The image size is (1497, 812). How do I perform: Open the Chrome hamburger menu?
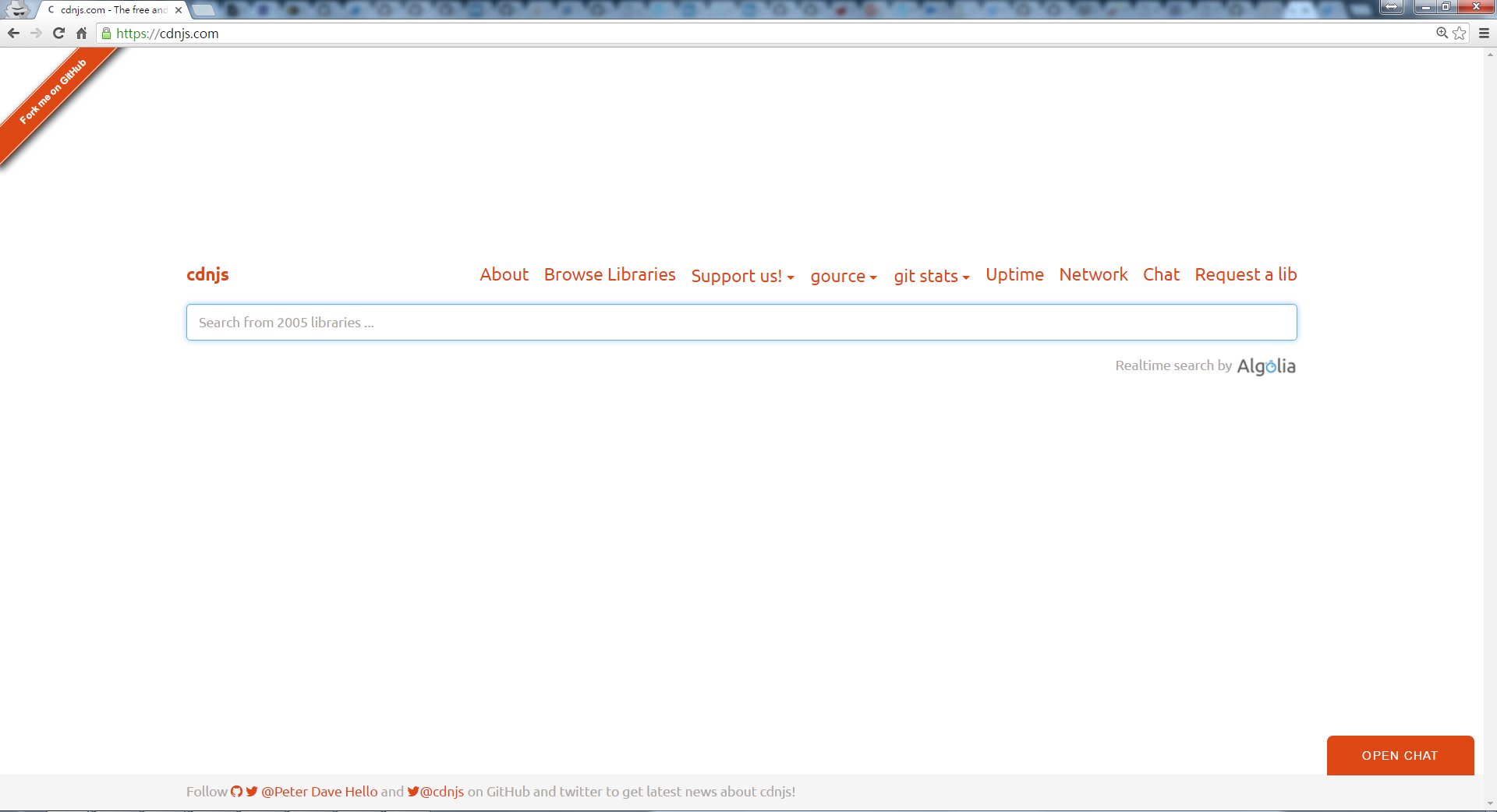[1484, 34]
